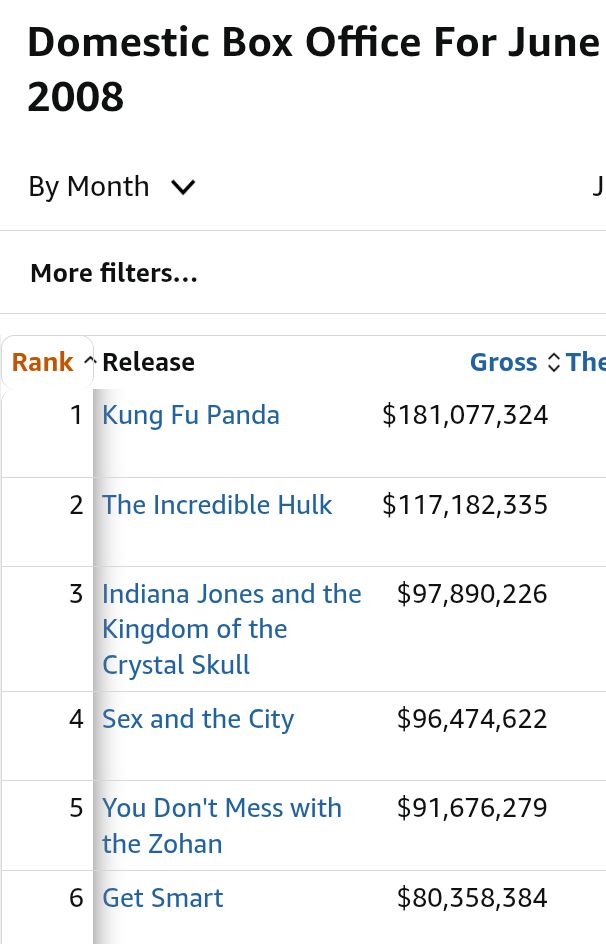Click the By Month chevron arrow

point(183,188)
